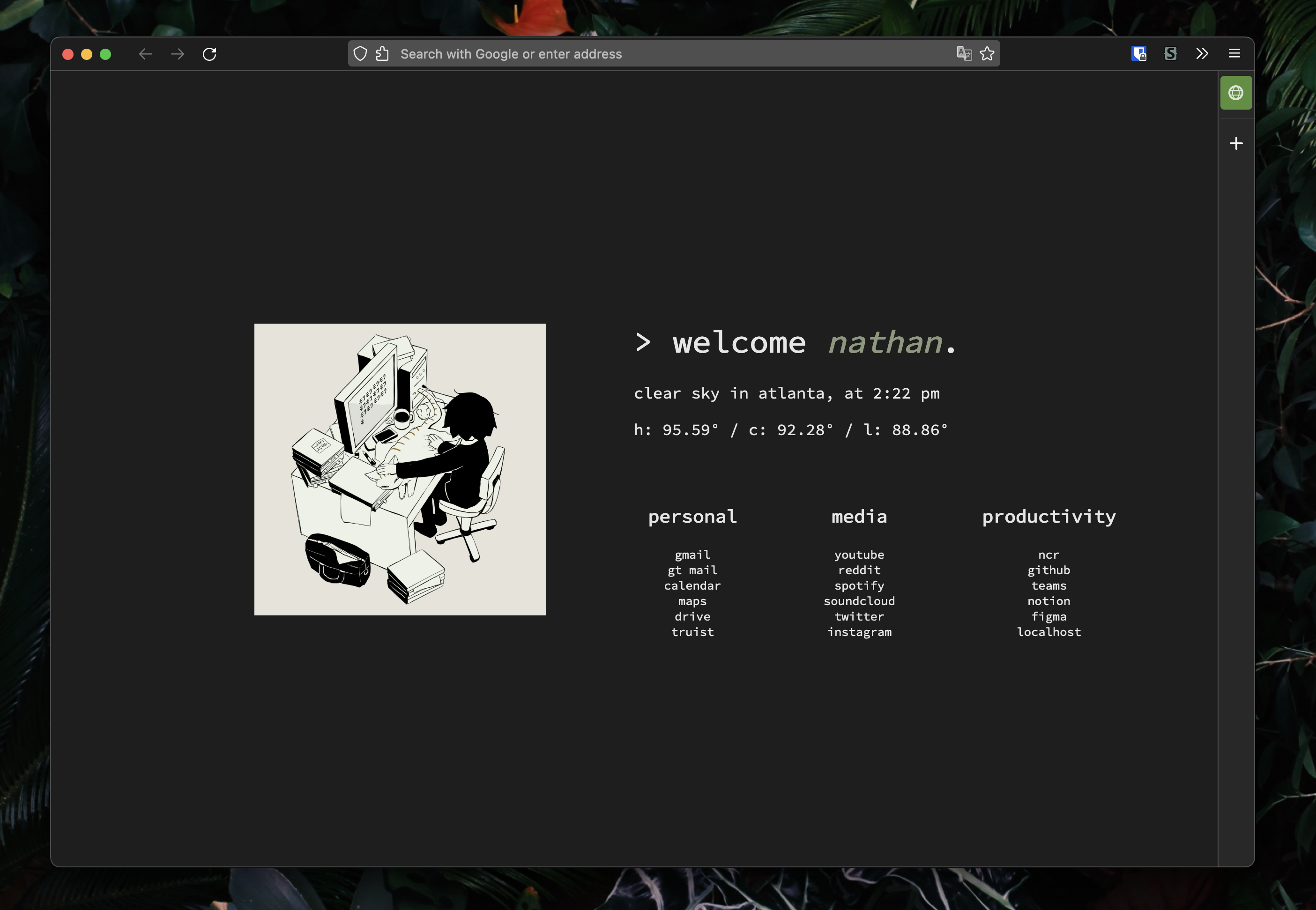
Task: Click the tracking protection shield icon
Action: [360, 53]
